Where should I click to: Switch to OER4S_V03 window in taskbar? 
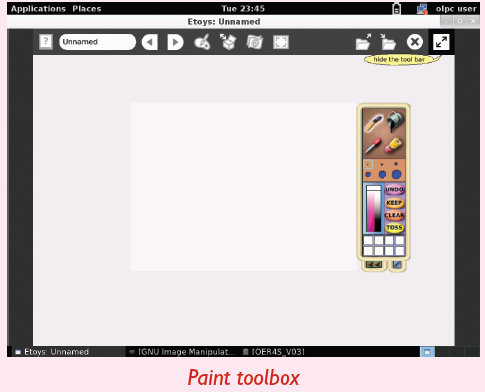coord(274,352)
